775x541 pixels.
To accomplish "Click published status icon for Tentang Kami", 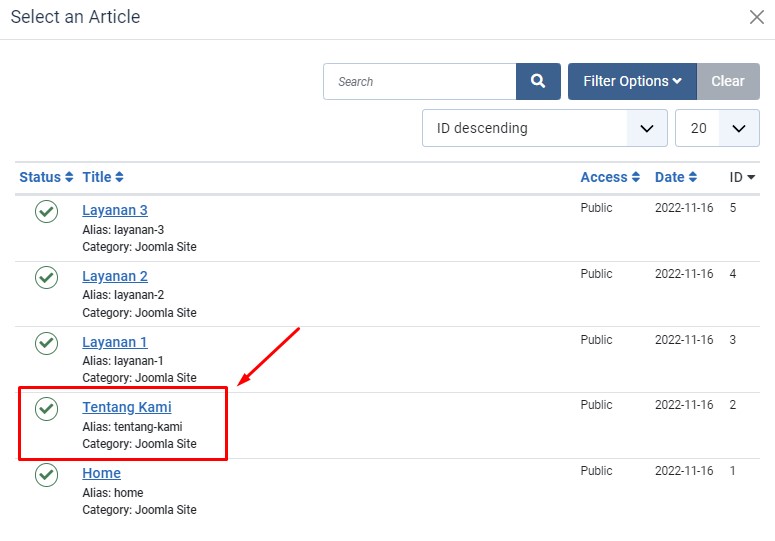I will pyautogui.click(x=46, y=408).
